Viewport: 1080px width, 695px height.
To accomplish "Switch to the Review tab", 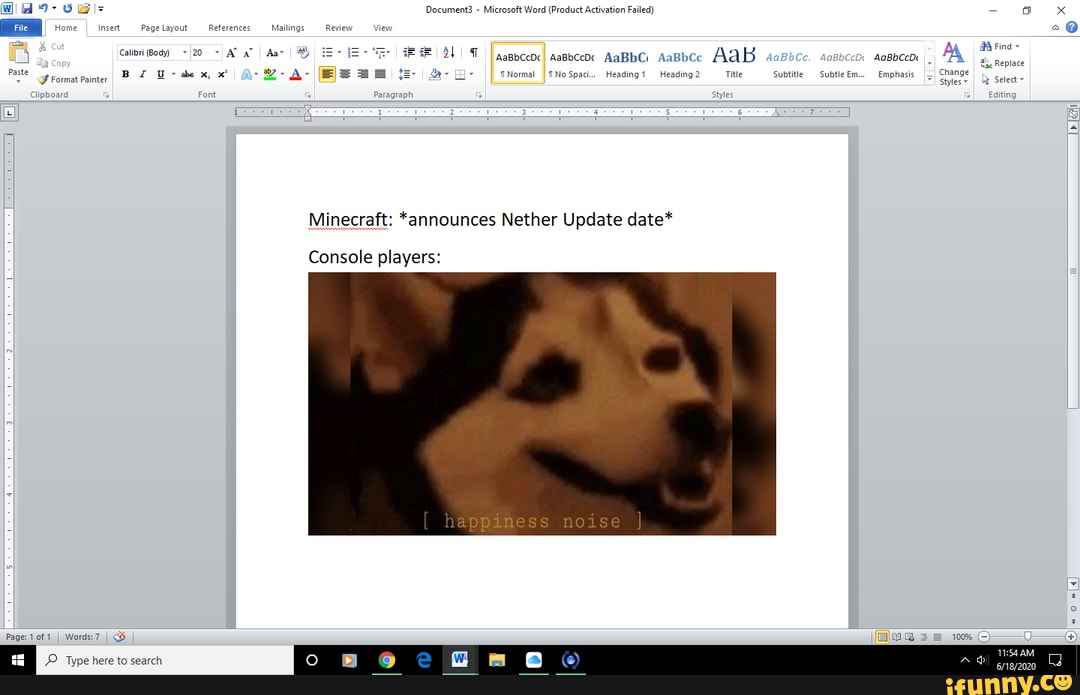I will click(x=339, y=28).
